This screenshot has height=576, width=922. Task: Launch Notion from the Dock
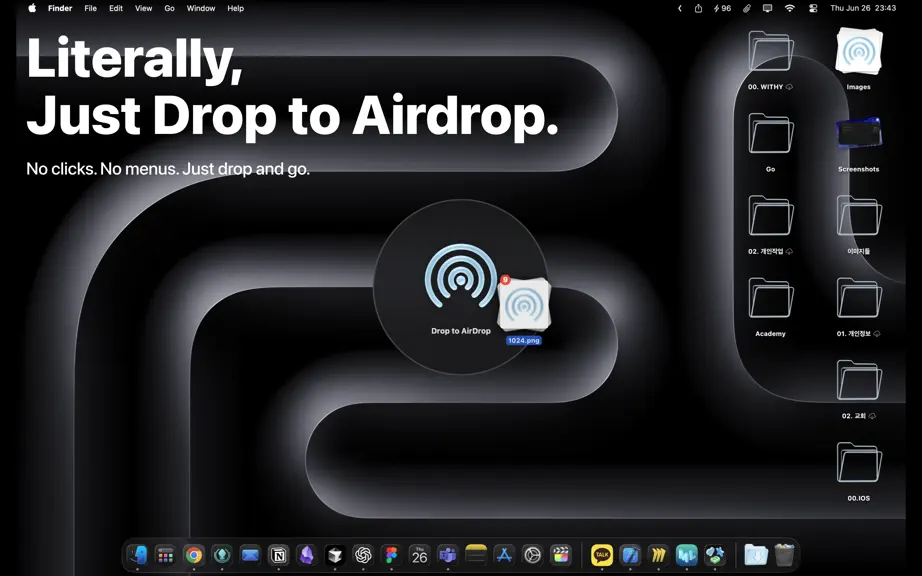(x=278, y=555)
